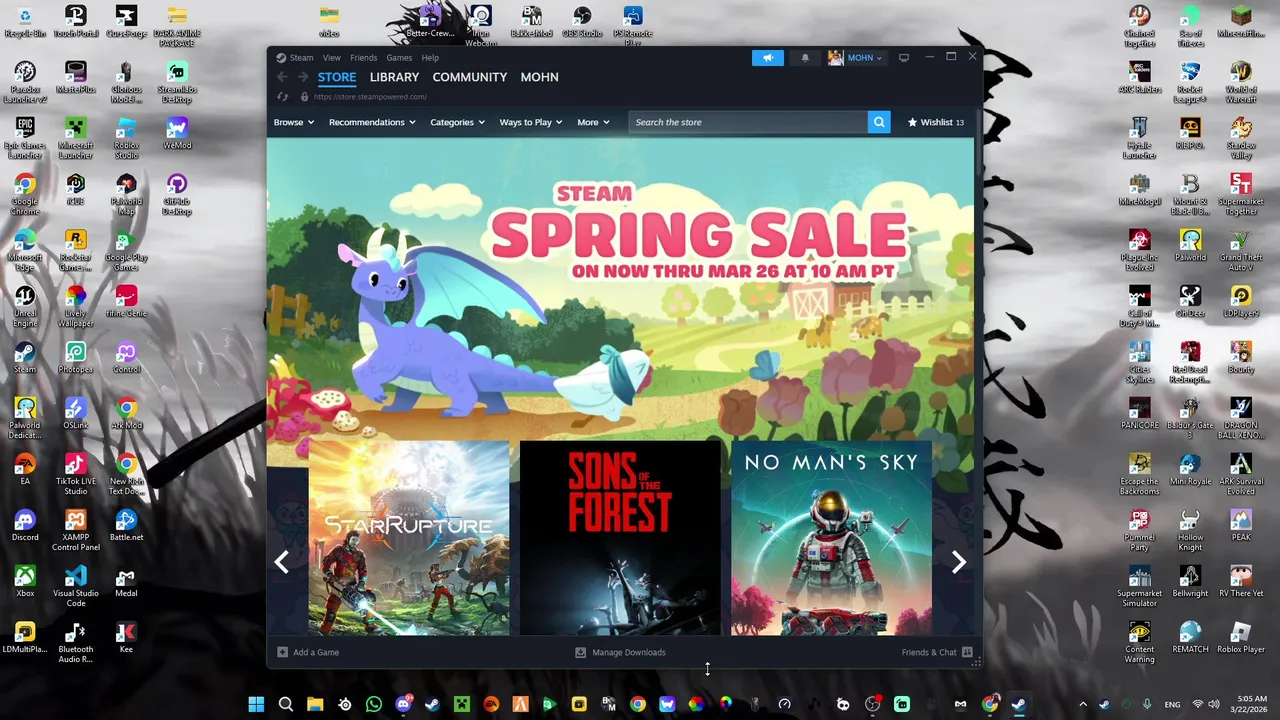Open Manage Downloads
Screen dimensions: 1280x720
620,652
